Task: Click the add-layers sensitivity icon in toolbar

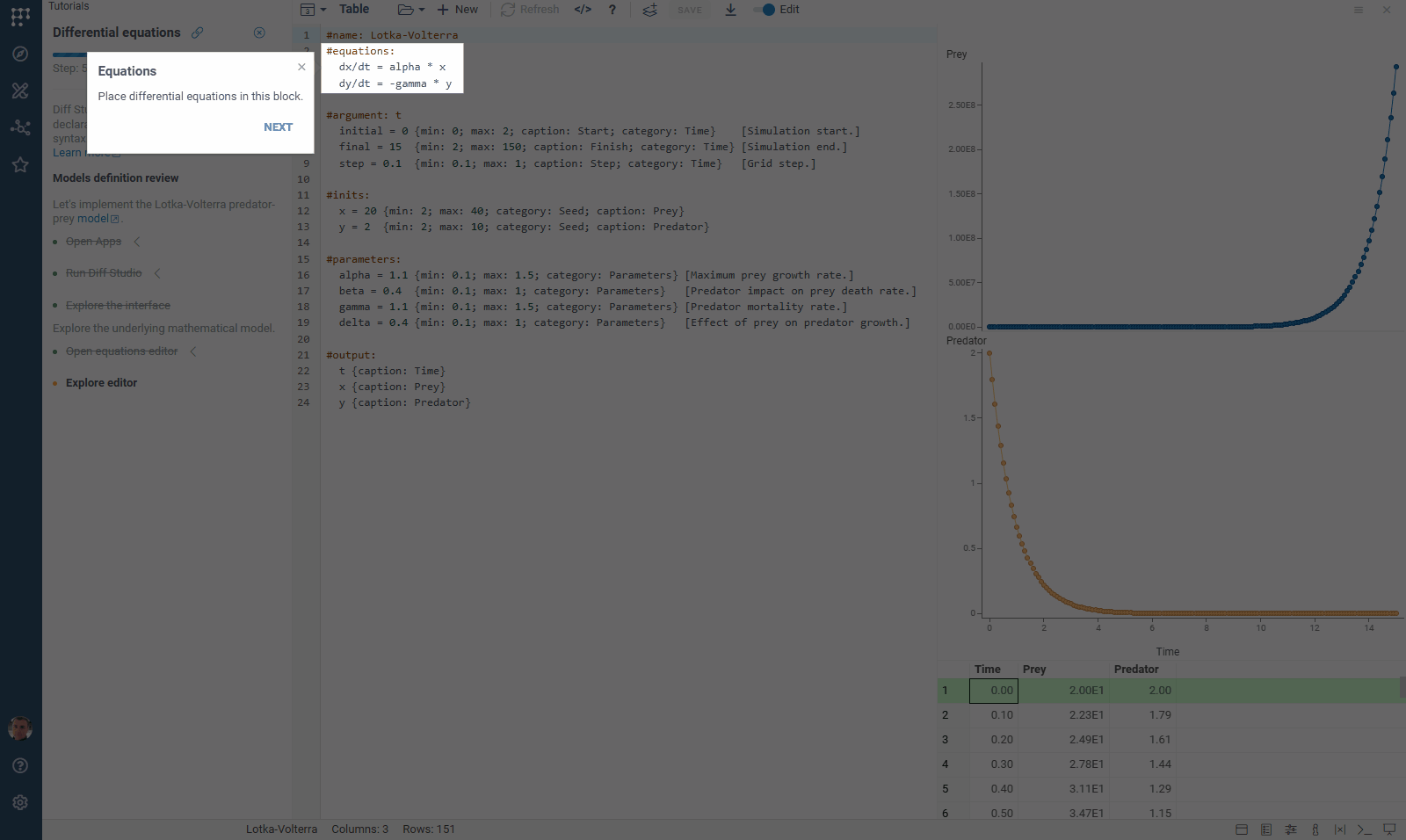Action: (649, 10)
